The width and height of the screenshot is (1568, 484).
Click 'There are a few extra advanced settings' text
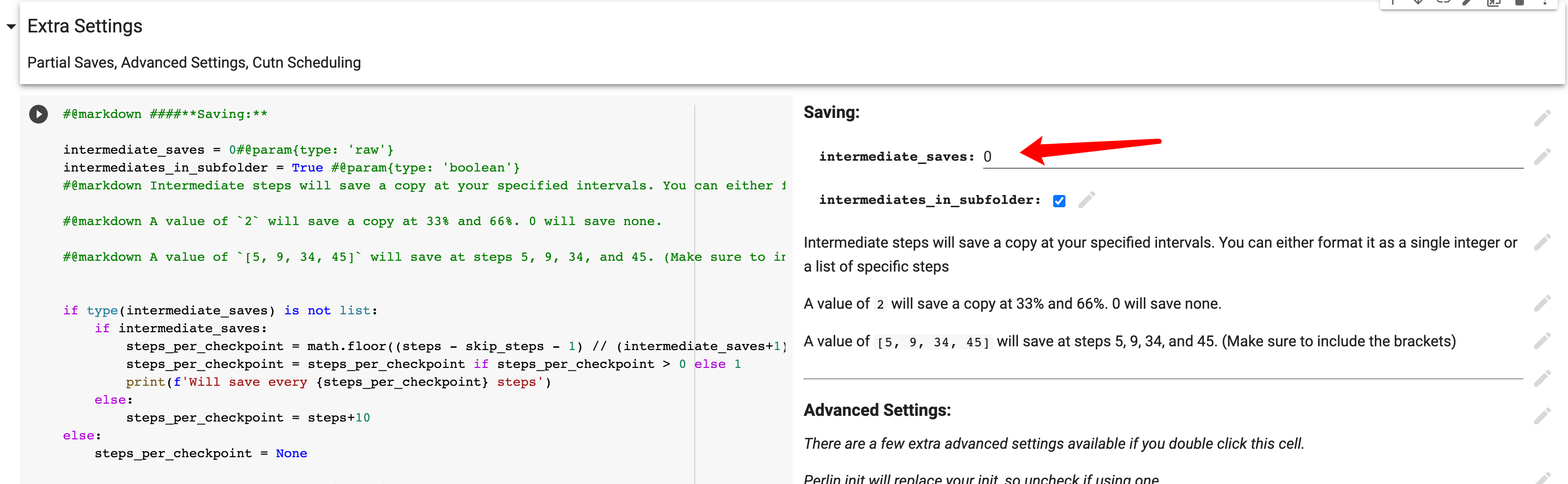[1054, 444]
